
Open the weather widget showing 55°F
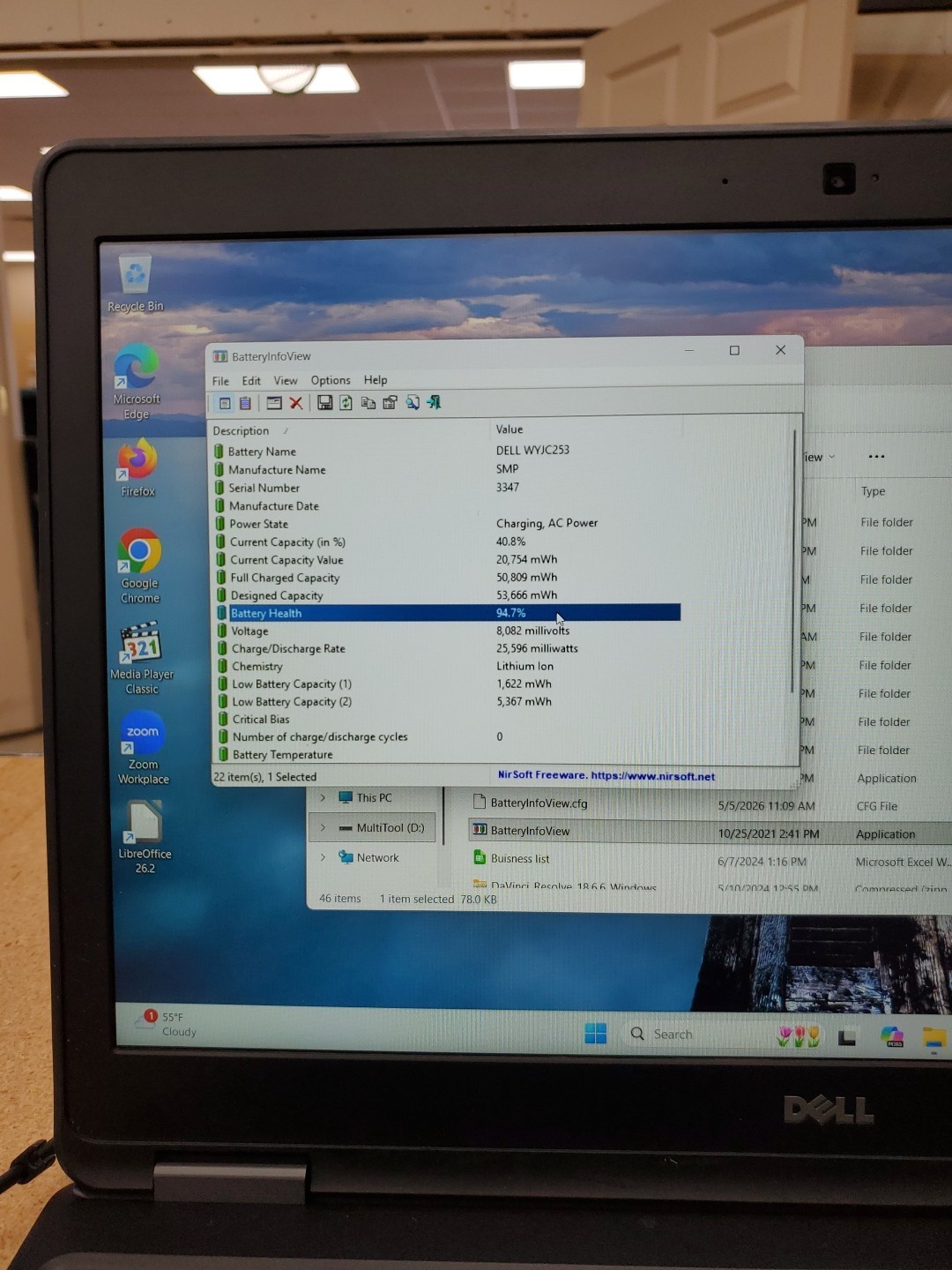[167, 1024]
